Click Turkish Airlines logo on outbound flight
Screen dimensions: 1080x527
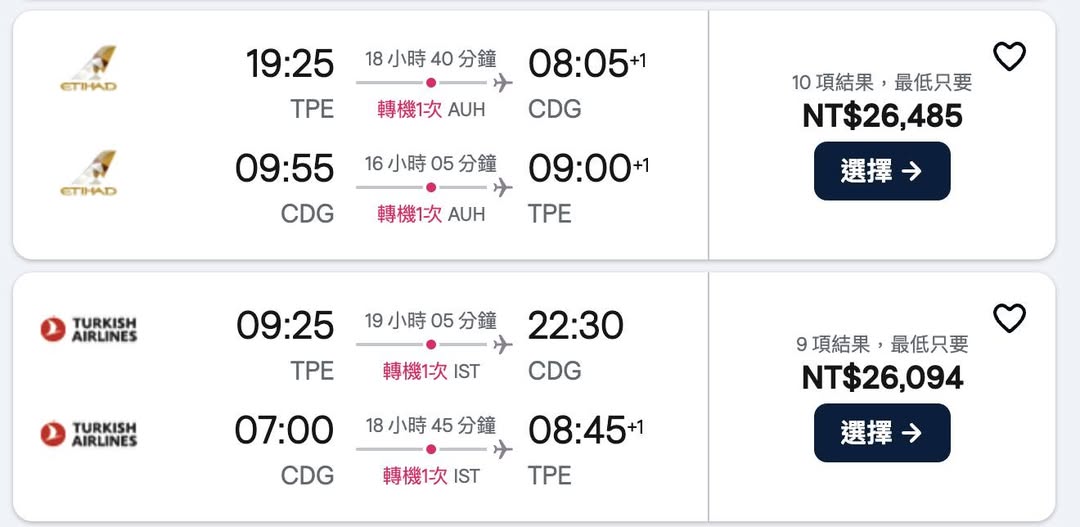(88, 329)
